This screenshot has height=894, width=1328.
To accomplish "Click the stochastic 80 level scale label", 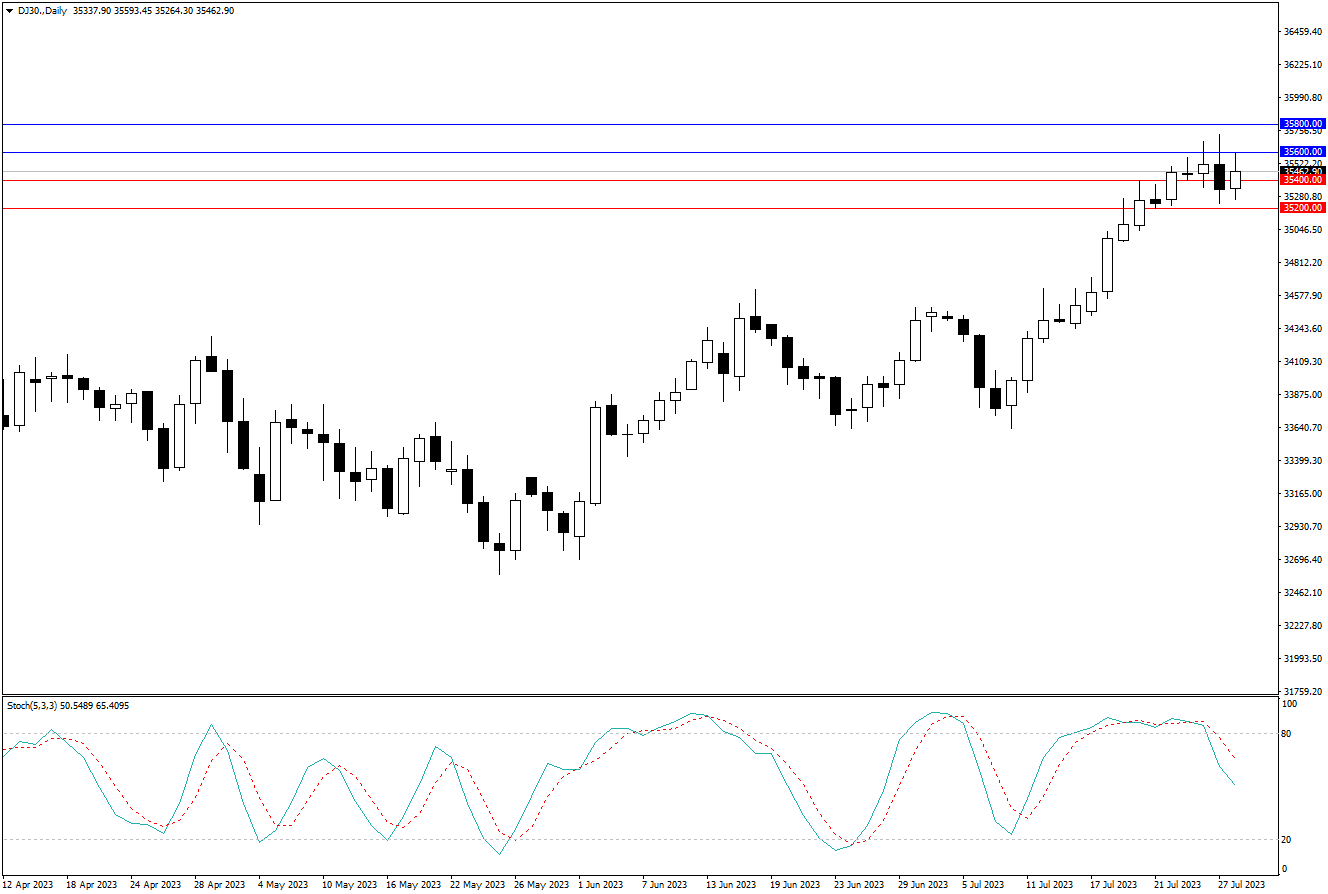I will point(1288,734).
